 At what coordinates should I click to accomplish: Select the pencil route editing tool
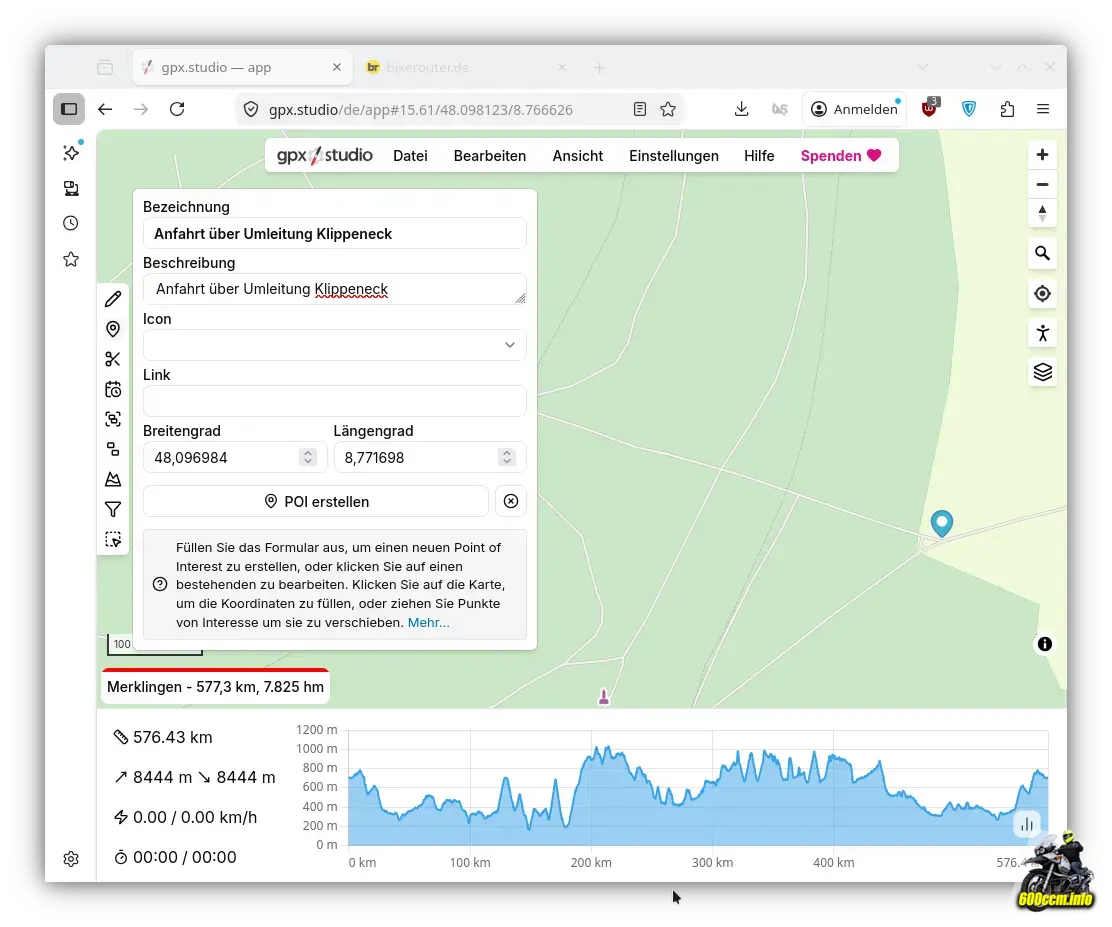113,299
